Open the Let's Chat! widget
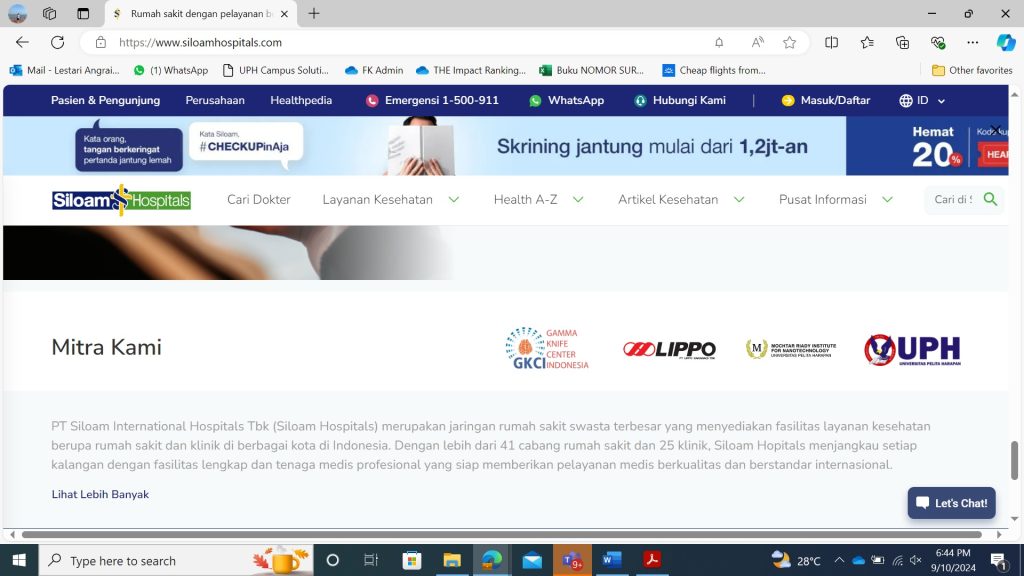This screenshot has width=1024, height=576. click(x=952, y=503)
